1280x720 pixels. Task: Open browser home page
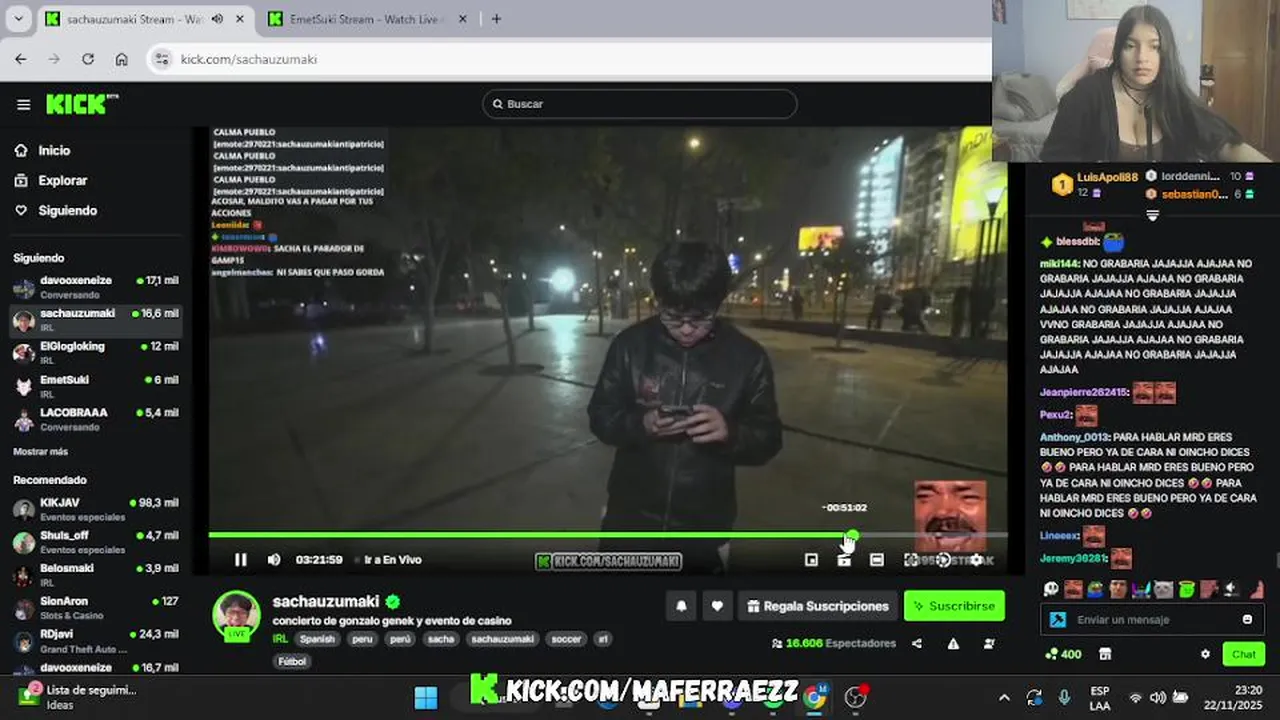(122, 59)
